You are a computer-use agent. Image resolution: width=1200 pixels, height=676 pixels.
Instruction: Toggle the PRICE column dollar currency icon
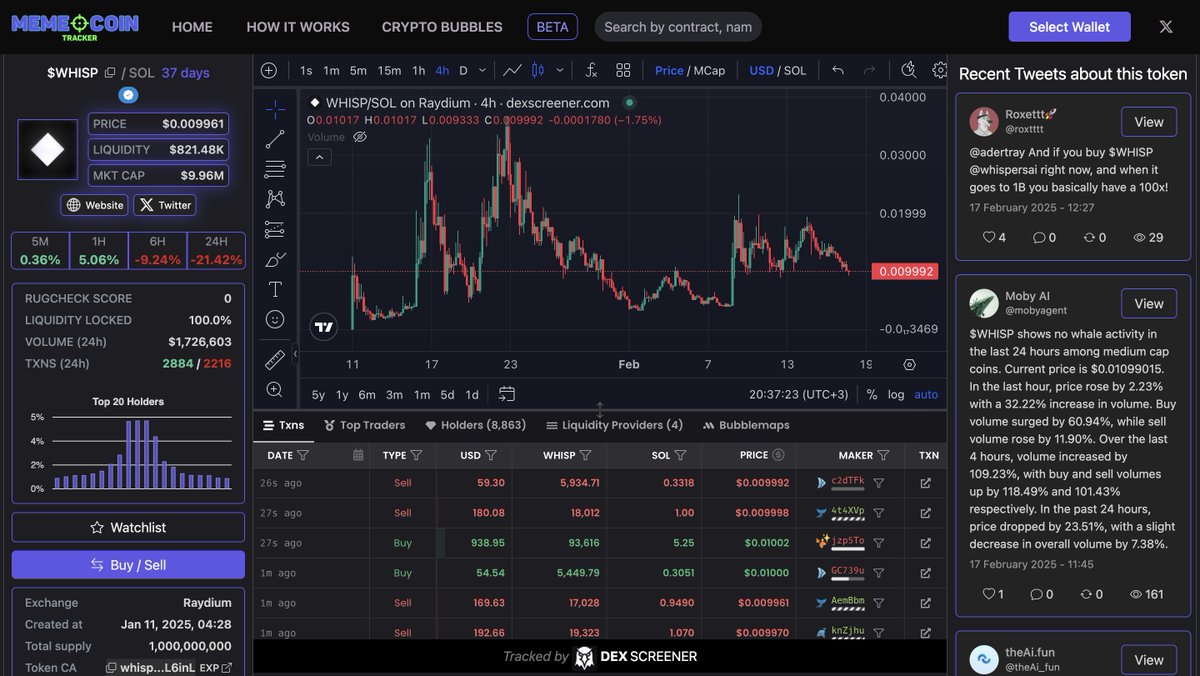(778, 455)
